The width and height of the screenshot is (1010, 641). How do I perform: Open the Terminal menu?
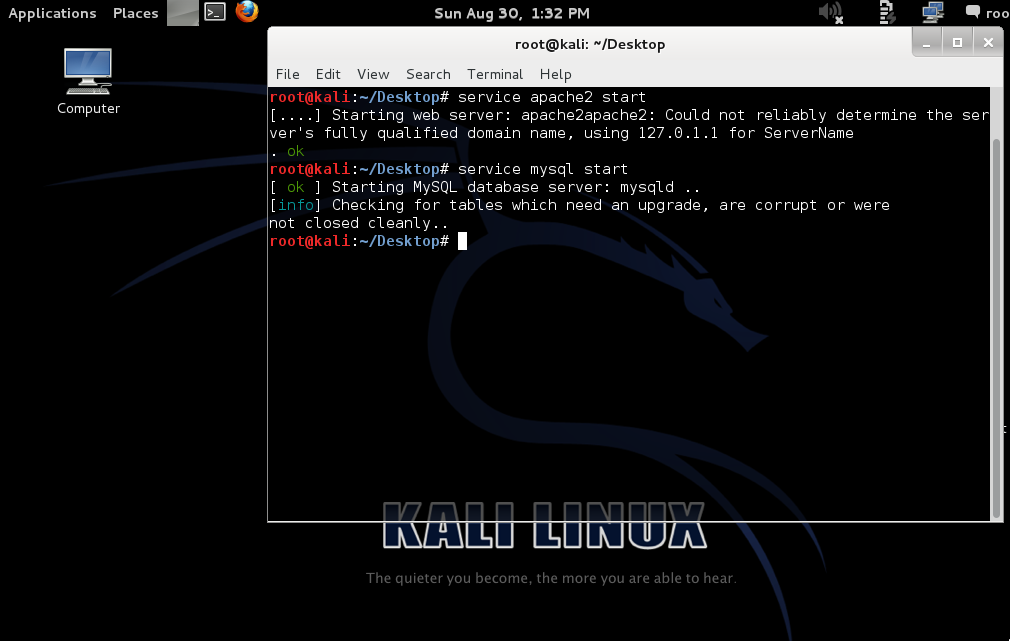click(x=495, y=74)
